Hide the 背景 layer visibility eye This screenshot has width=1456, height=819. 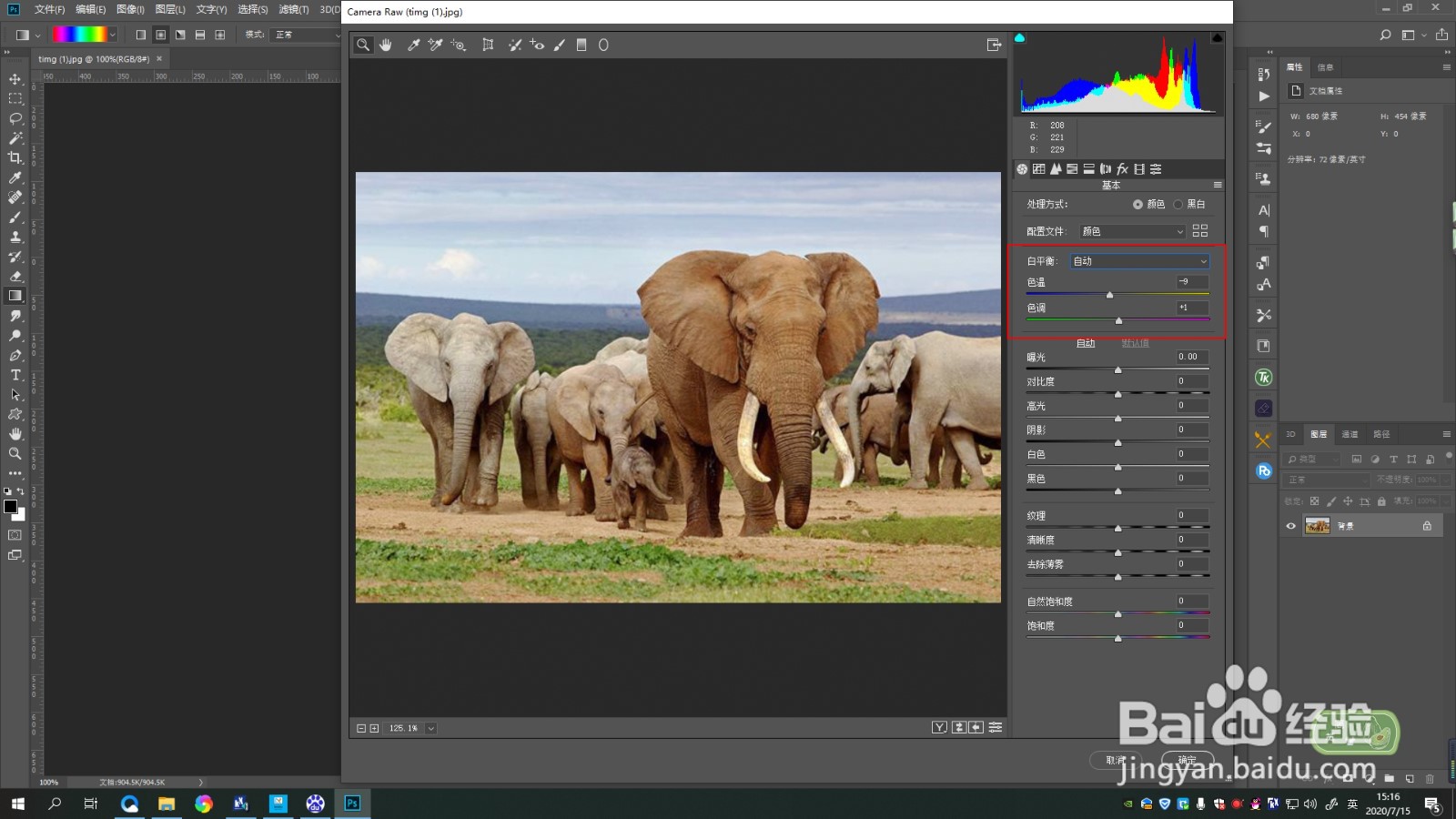coord(1290,526)
